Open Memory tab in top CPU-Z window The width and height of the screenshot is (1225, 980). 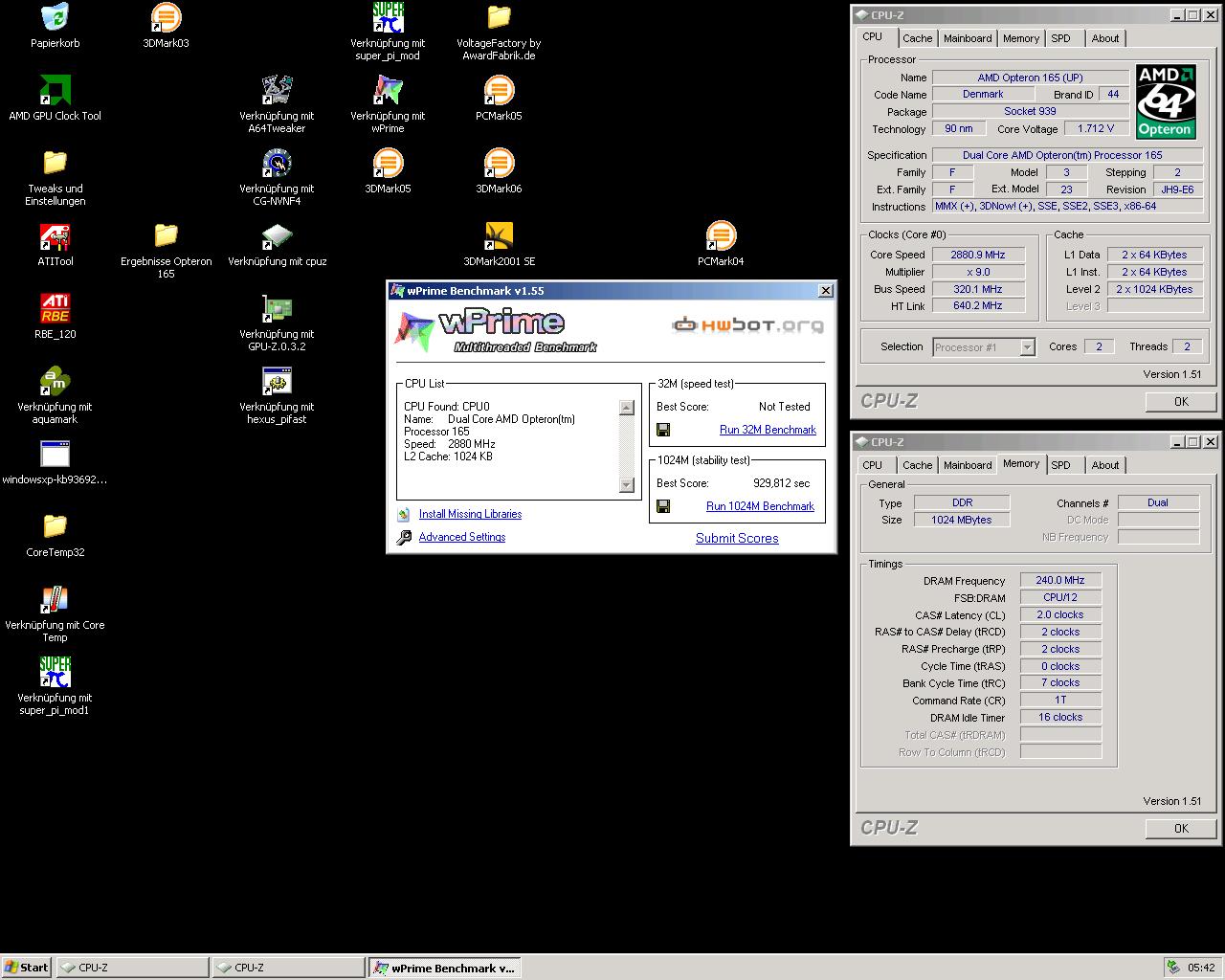[1021, 38]
